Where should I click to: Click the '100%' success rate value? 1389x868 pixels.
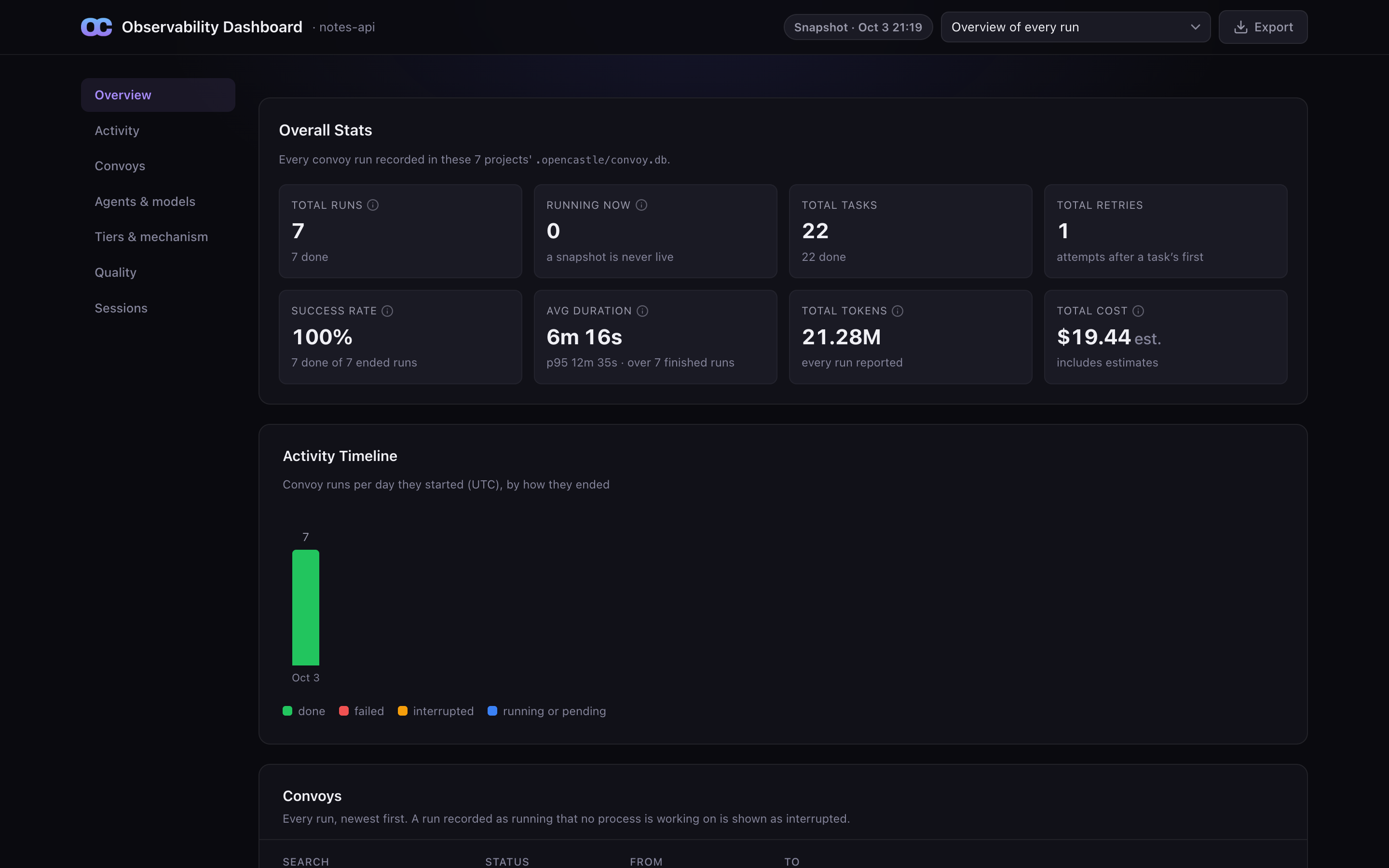pos(322,337)
